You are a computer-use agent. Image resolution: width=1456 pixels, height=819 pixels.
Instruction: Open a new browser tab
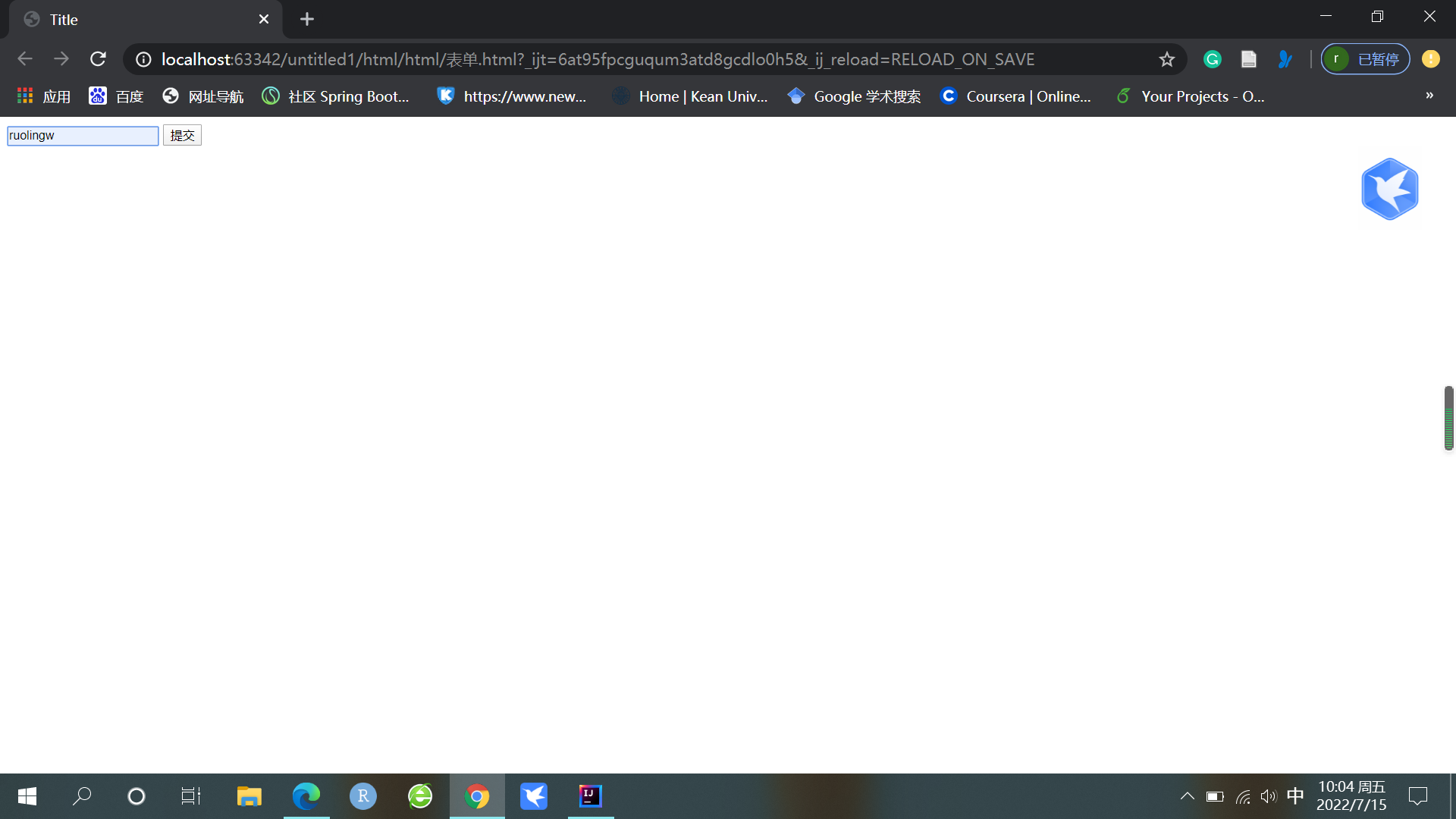(306, 19)
